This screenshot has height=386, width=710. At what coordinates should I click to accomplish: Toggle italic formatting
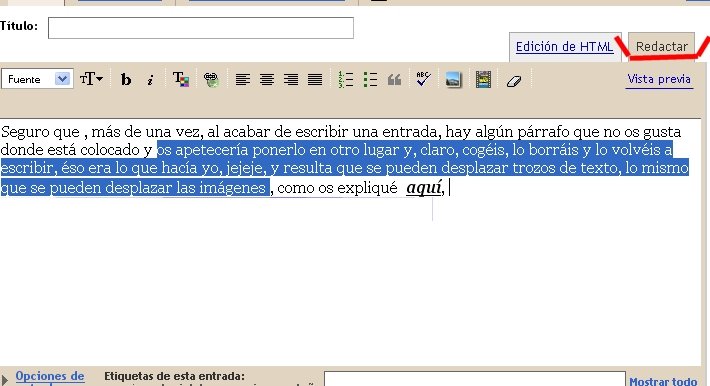click(150, 80)
